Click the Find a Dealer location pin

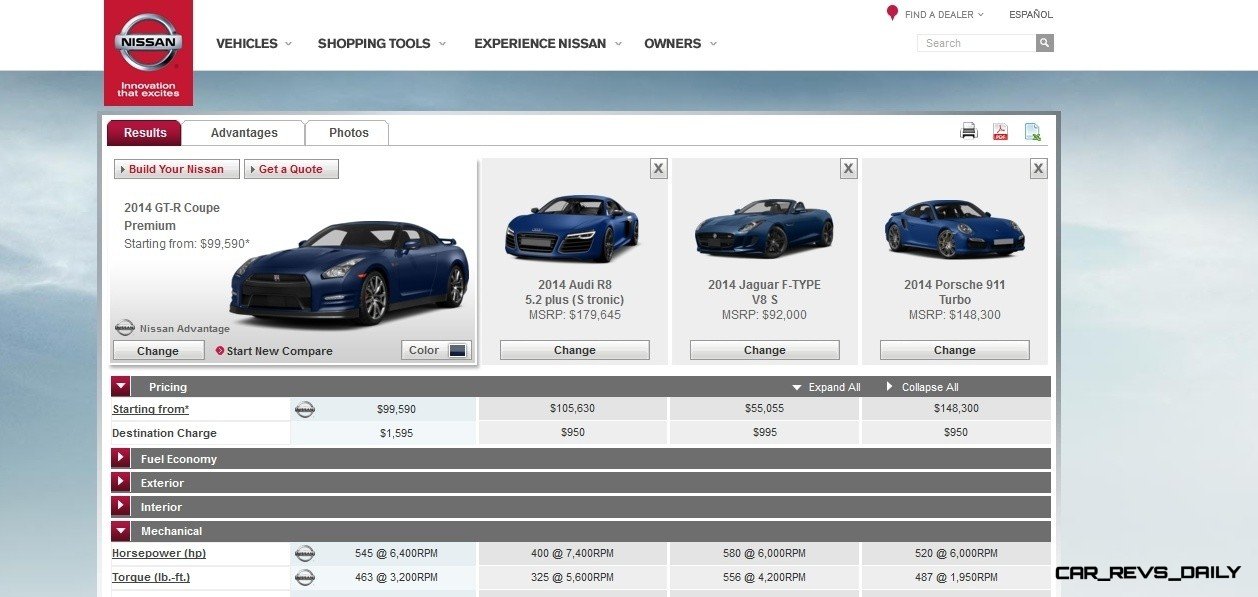point(892,13)
